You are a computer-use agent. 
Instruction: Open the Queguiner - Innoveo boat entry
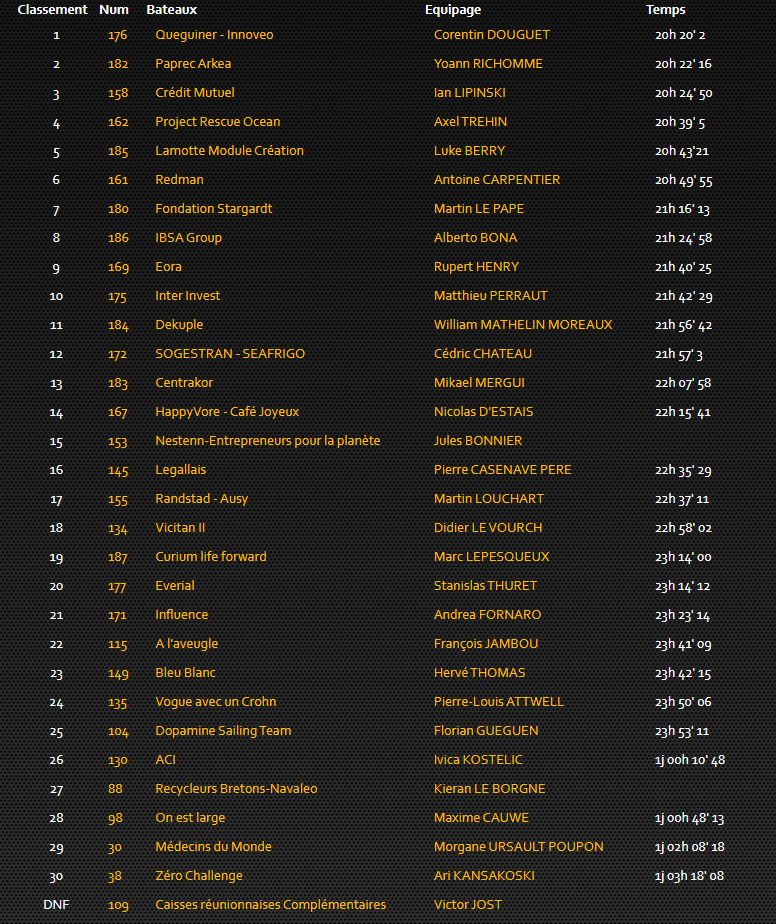pos(214,35)
